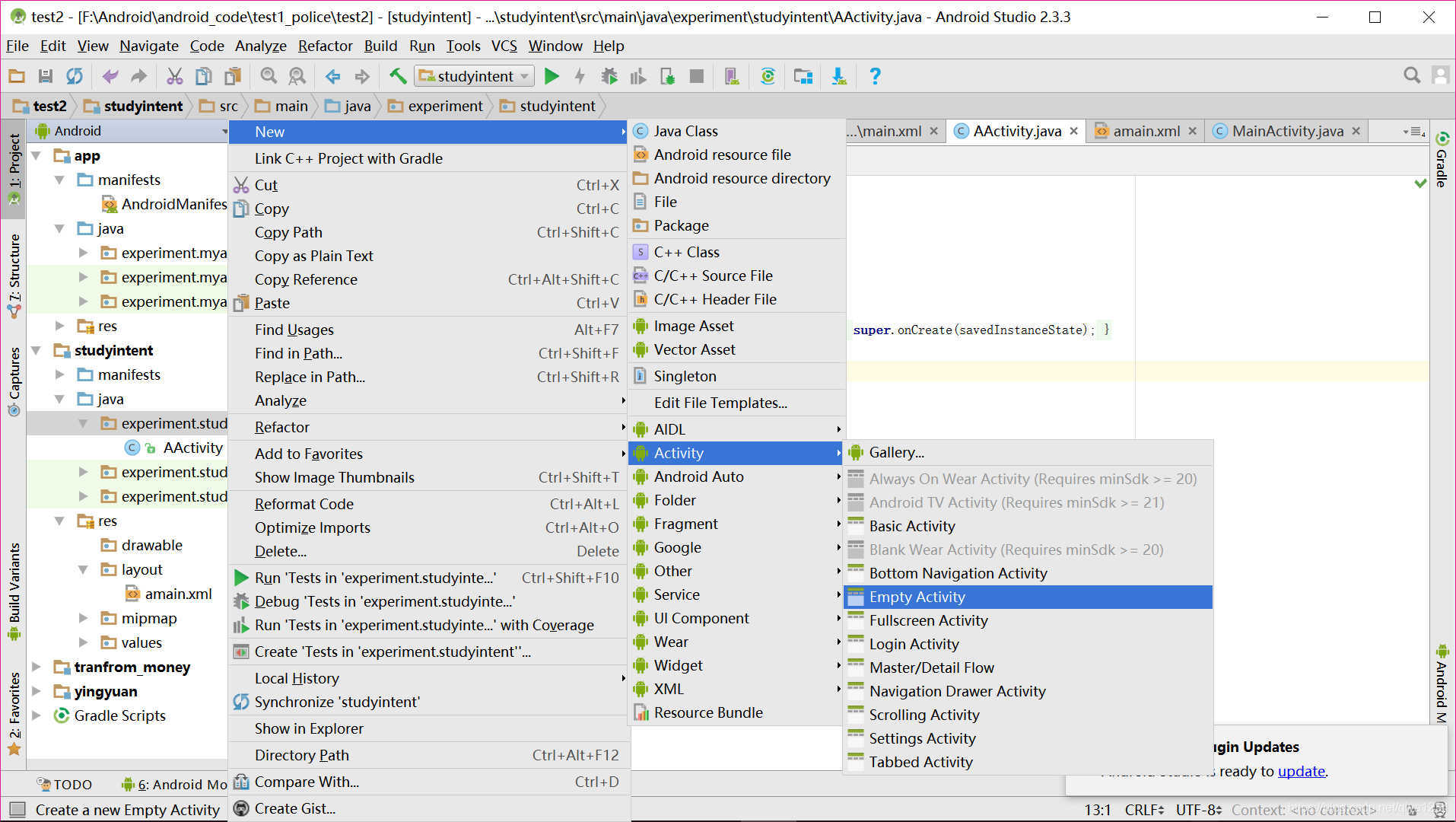Collapse the studyintent module tree node
Screen dimensions: 1456x822
36,351
